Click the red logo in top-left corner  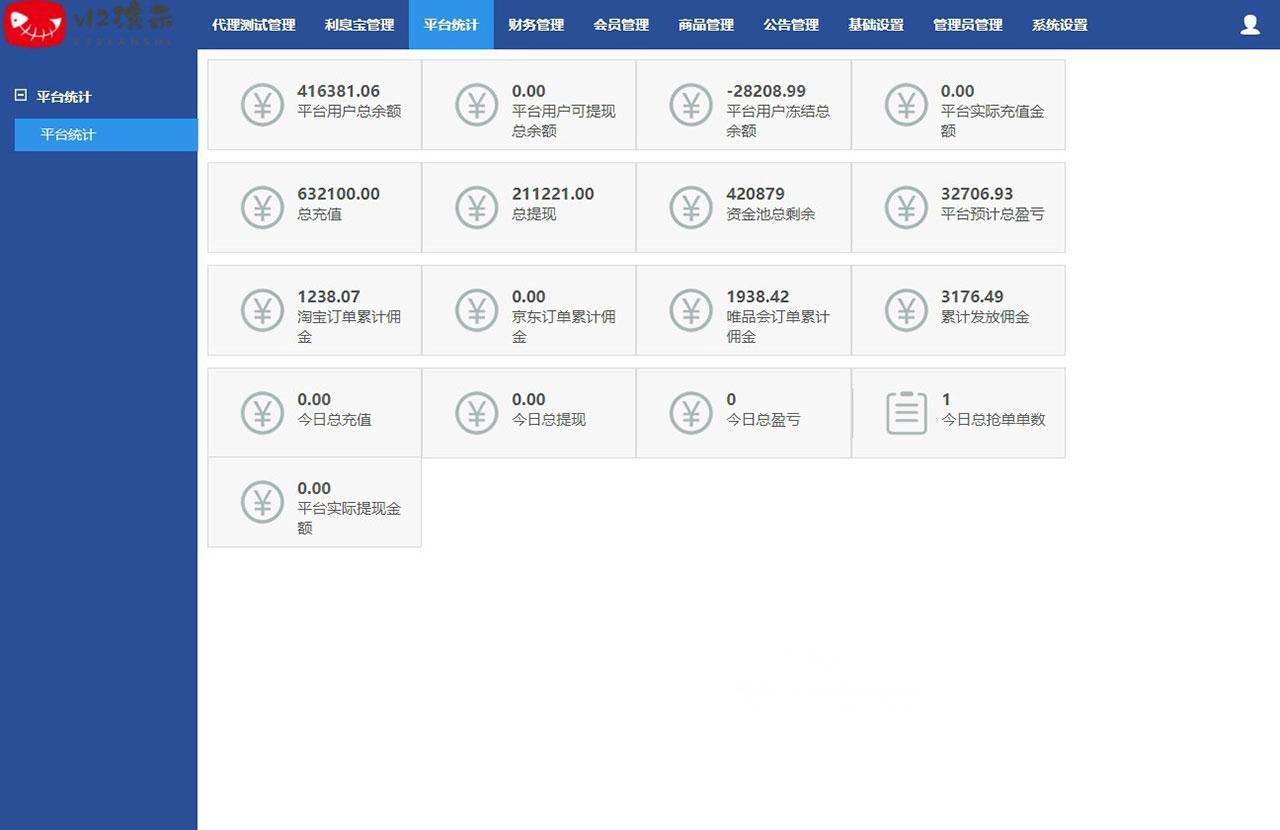click(35, 24)
